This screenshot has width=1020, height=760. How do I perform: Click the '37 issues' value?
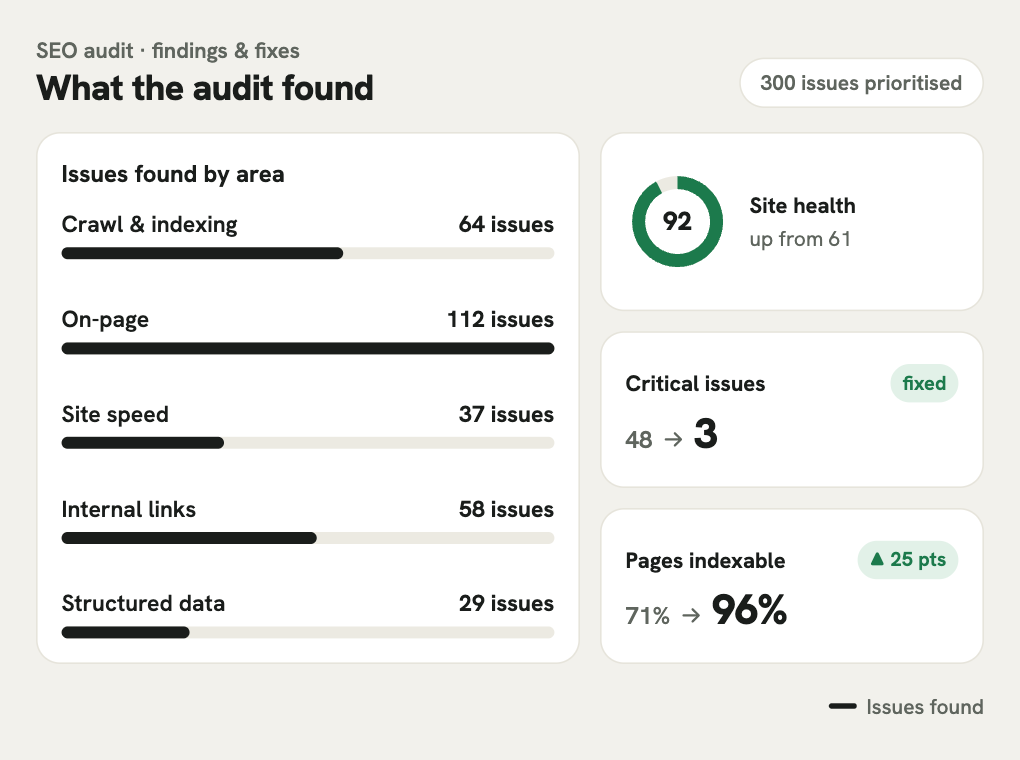(x=506, y=414)
